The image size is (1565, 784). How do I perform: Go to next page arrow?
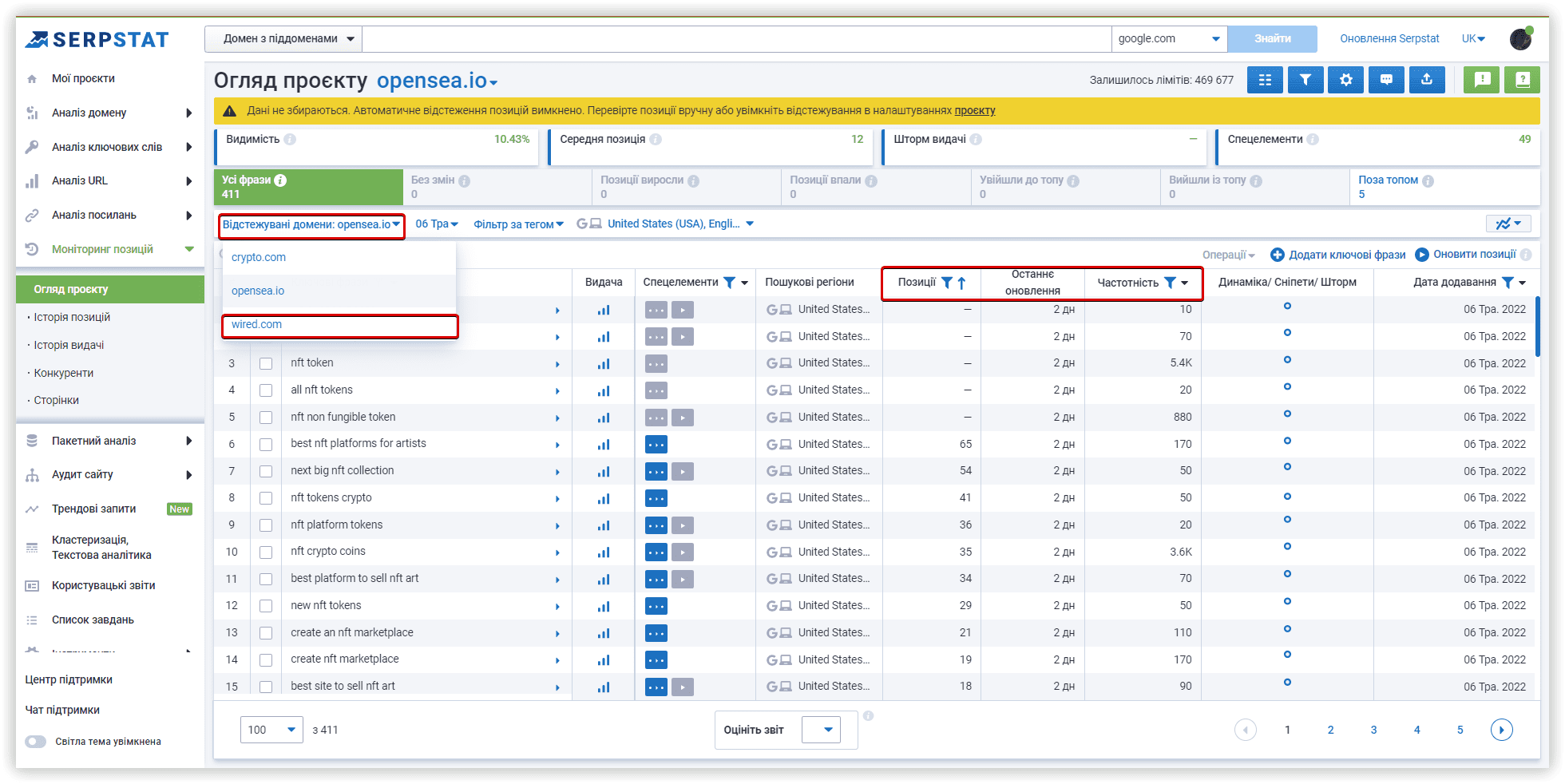(1501, 730)
